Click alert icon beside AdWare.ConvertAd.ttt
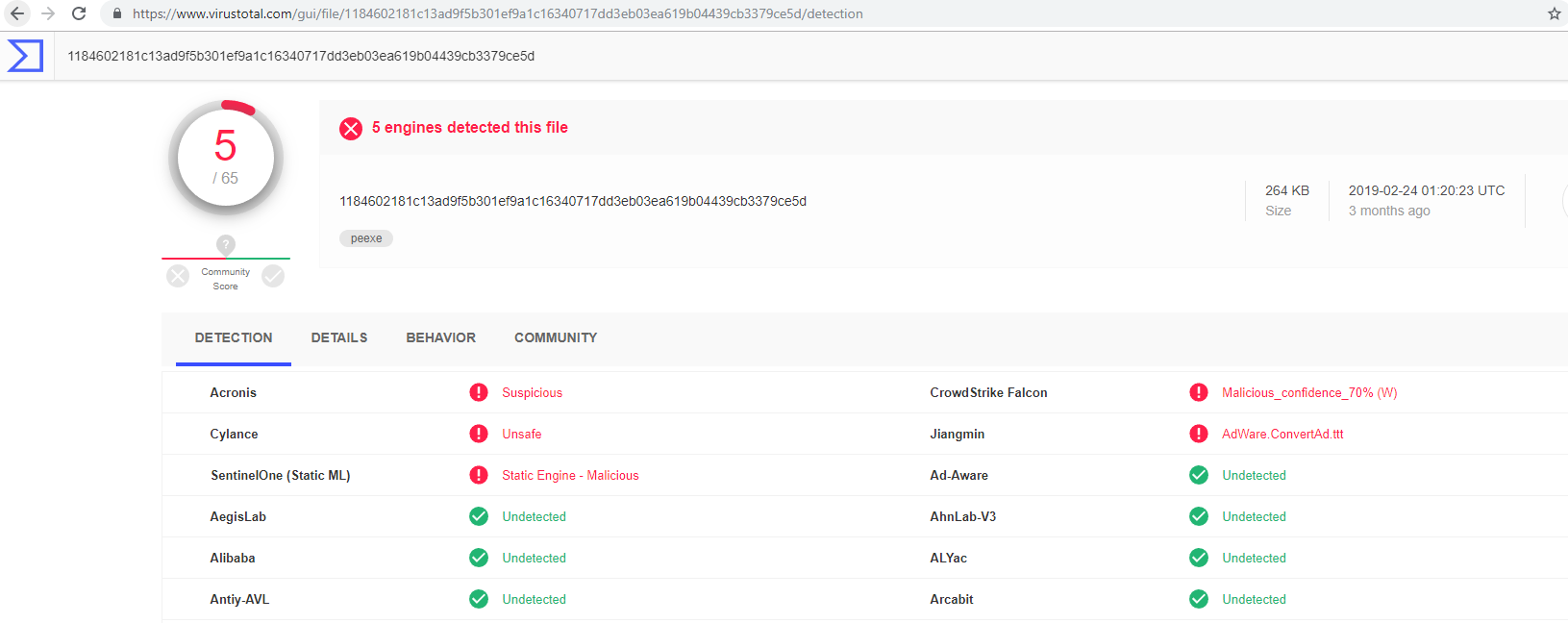Viewport: 1568px width, 623px height. tap(1199, 434)
